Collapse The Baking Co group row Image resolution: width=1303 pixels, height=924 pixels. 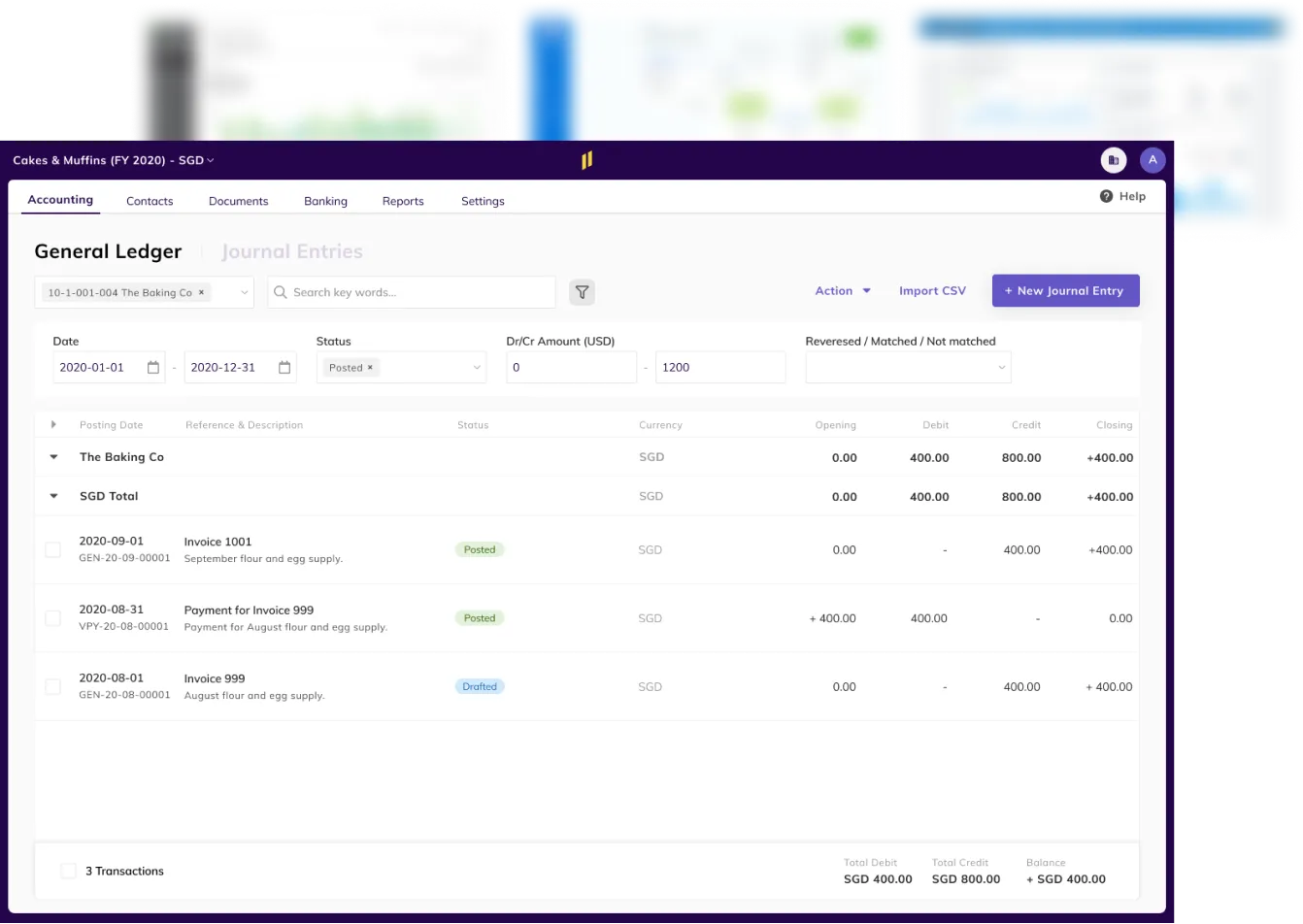point(53,456)
